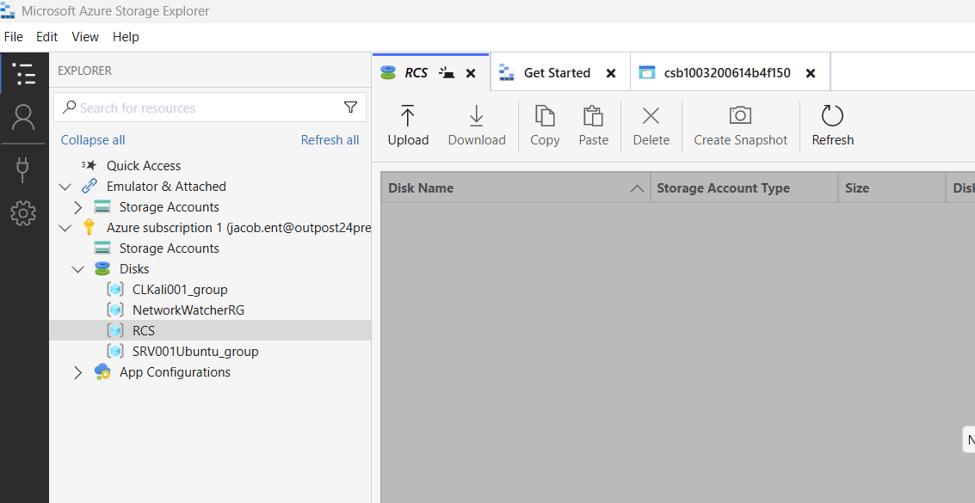Click the NetworkWatcherRG resource group icon
Image resolution: width=975 pixels, height=503 pixels.
115,310
